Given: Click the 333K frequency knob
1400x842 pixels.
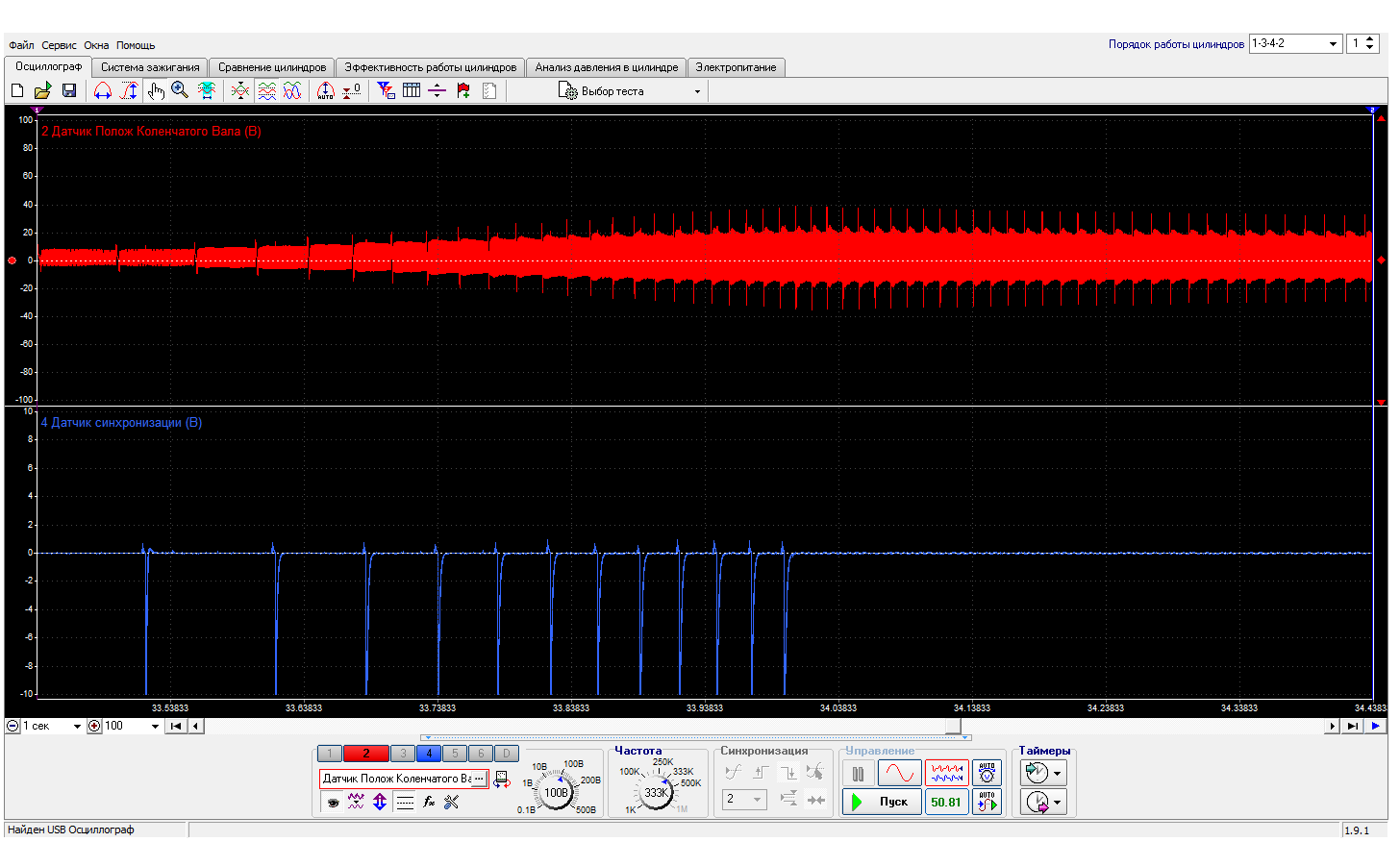Looking at the screenshot, I should pyautogui.click(x=656, y=793).
